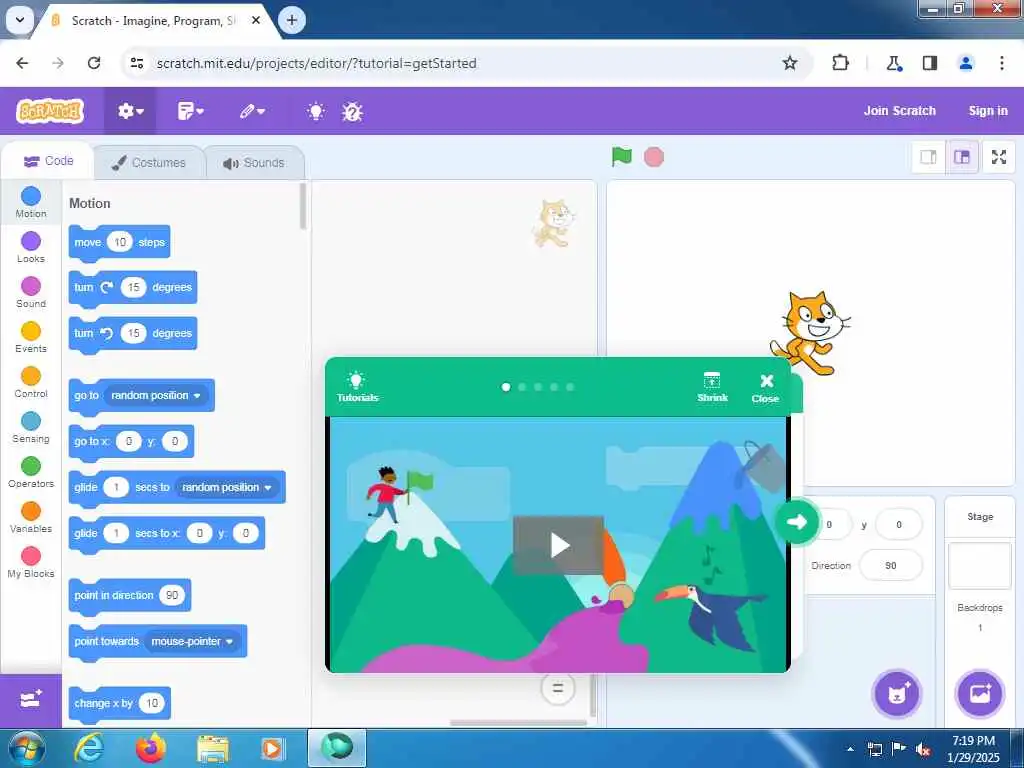Screen dimensions: 1024x768
Task: Open 'go to' random position dropdown
Action: click(x=156, y=395)
